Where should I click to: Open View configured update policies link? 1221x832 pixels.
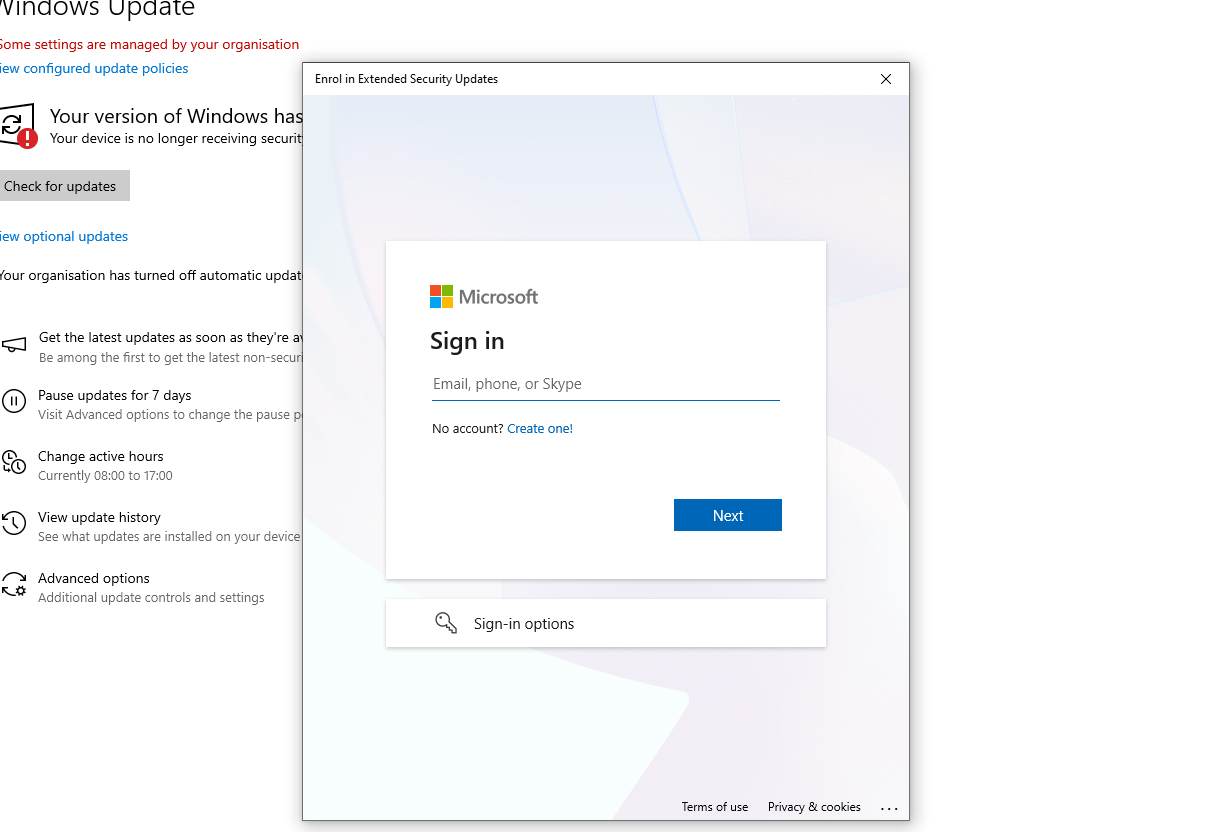94,69
